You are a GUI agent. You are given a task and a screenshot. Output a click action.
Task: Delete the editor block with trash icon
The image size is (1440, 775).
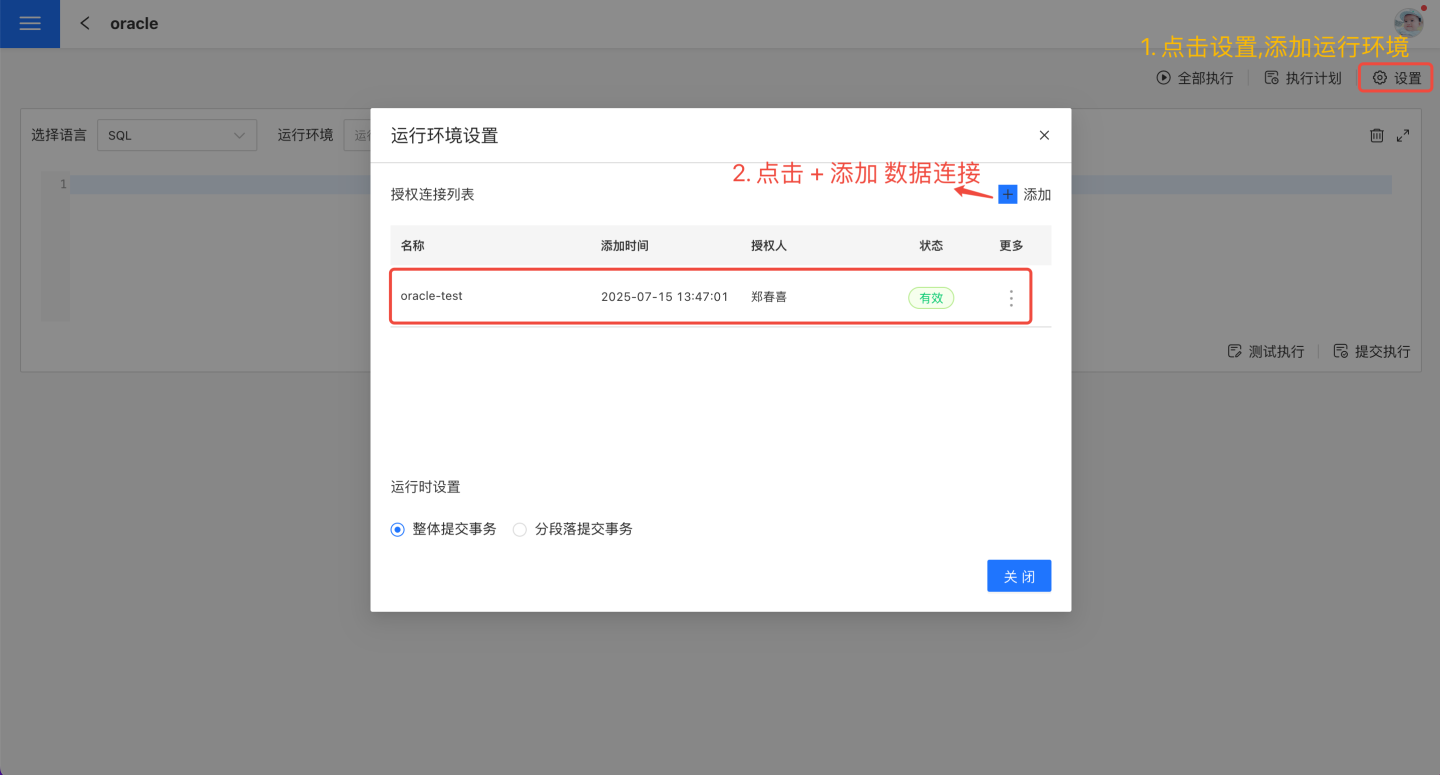1377,135
